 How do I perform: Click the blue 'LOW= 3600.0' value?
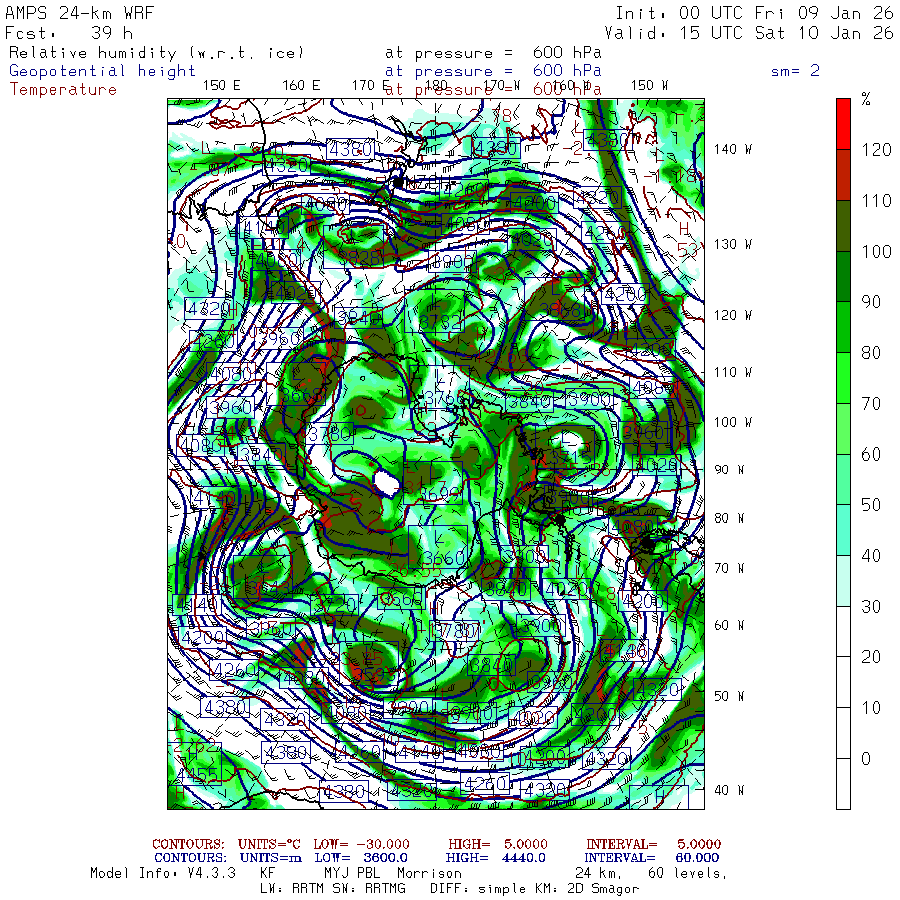coord(361,858)
